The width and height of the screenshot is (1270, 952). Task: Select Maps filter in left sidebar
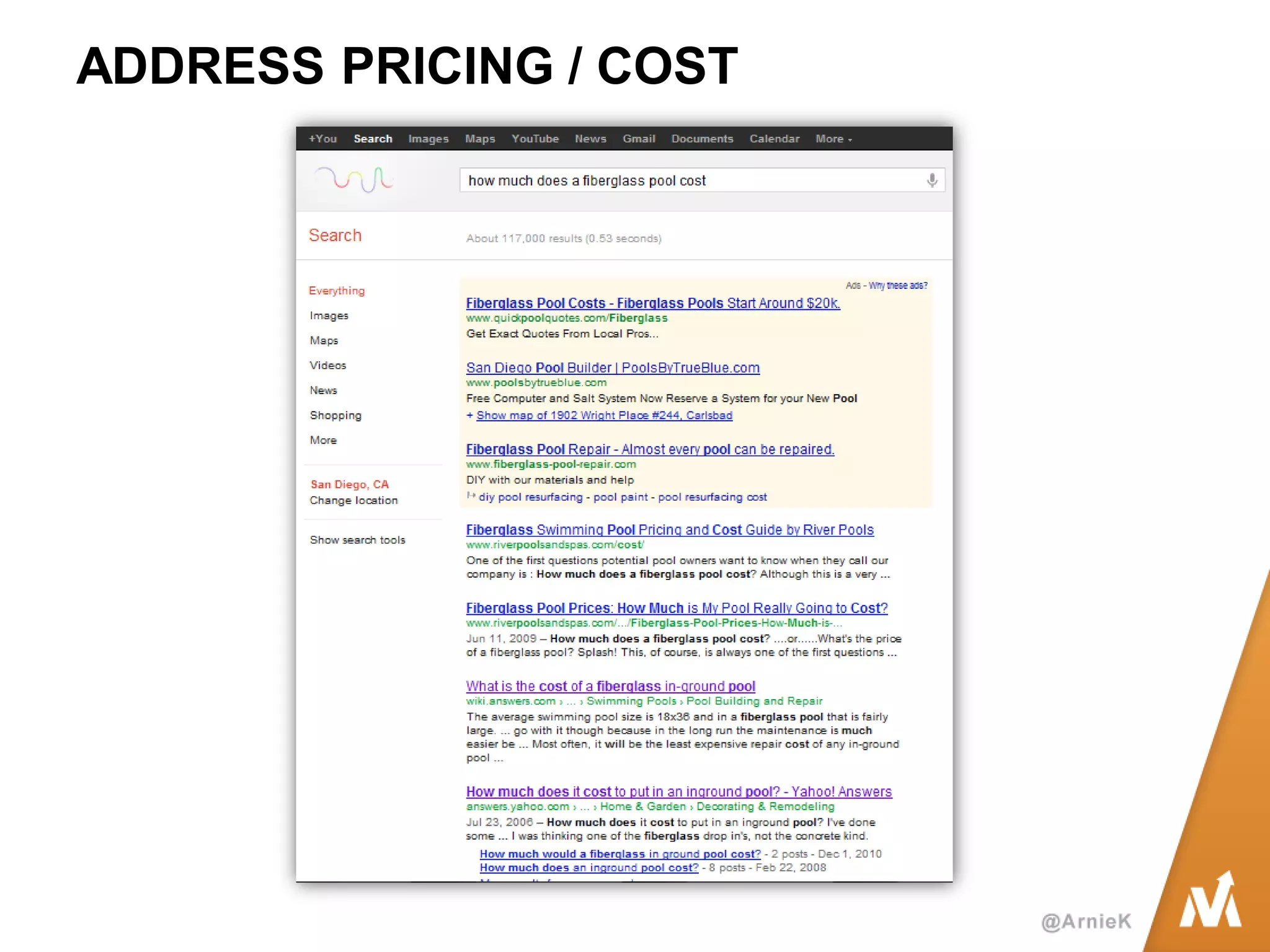click(324, 340)
